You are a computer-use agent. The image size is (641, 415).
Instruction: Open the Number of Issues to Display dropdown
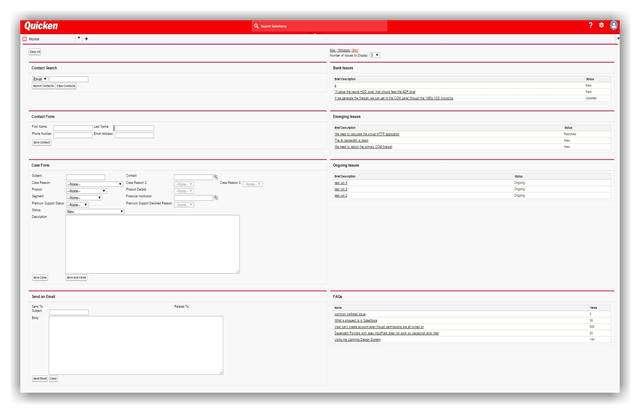tap(375, 55)
